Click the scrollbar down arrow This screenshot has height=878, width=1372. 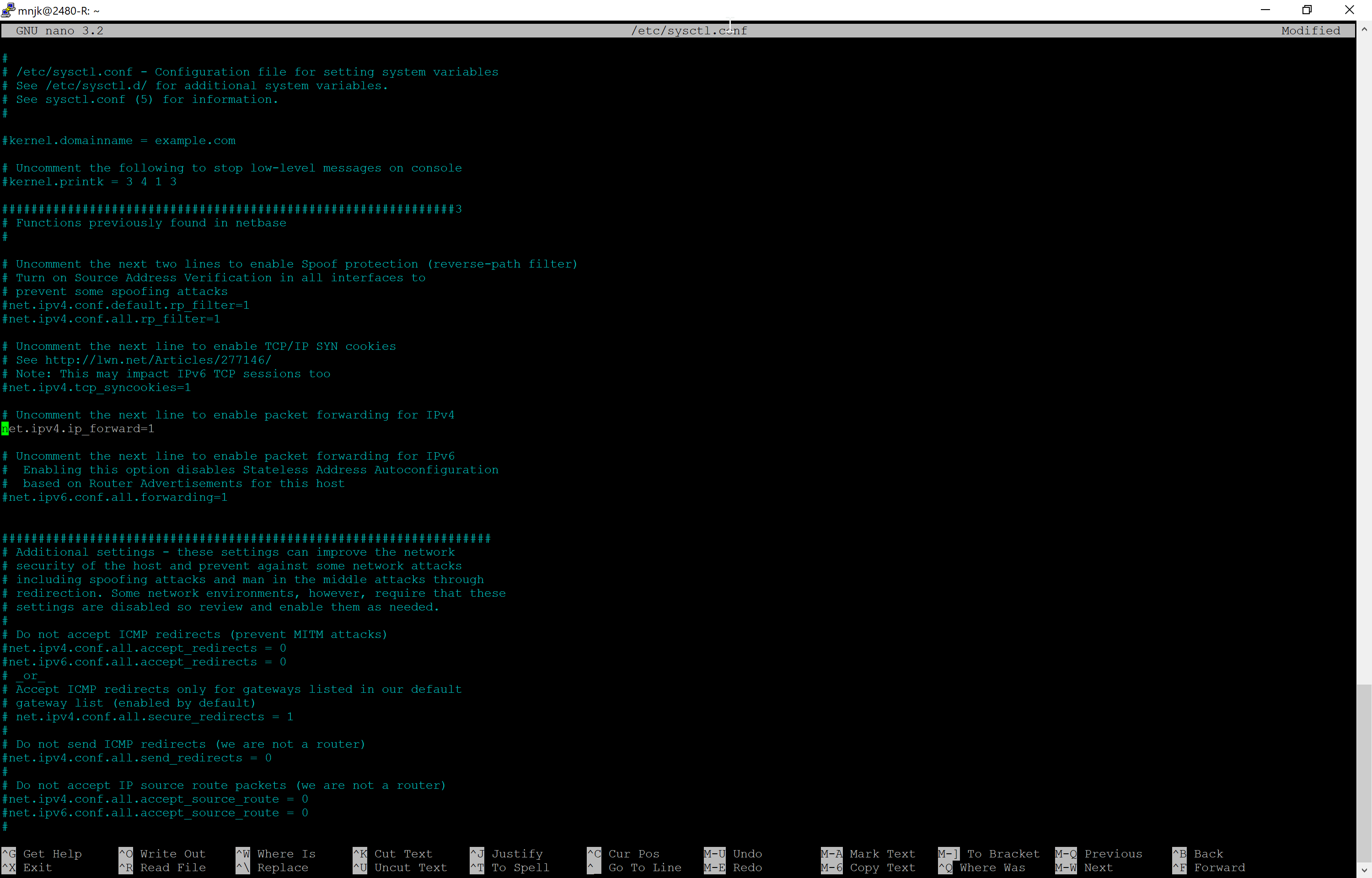(1364, 871)
